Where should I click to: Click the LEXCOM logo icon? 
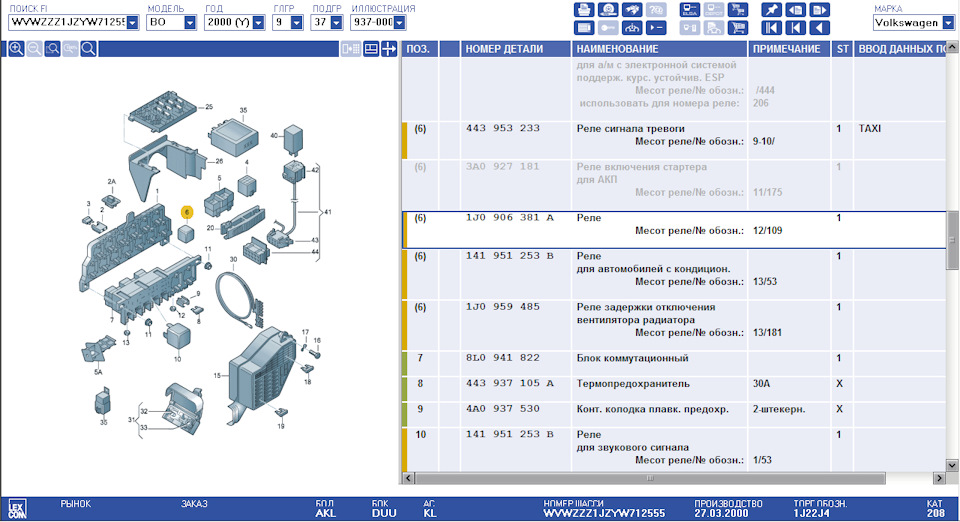coord(17,509)
